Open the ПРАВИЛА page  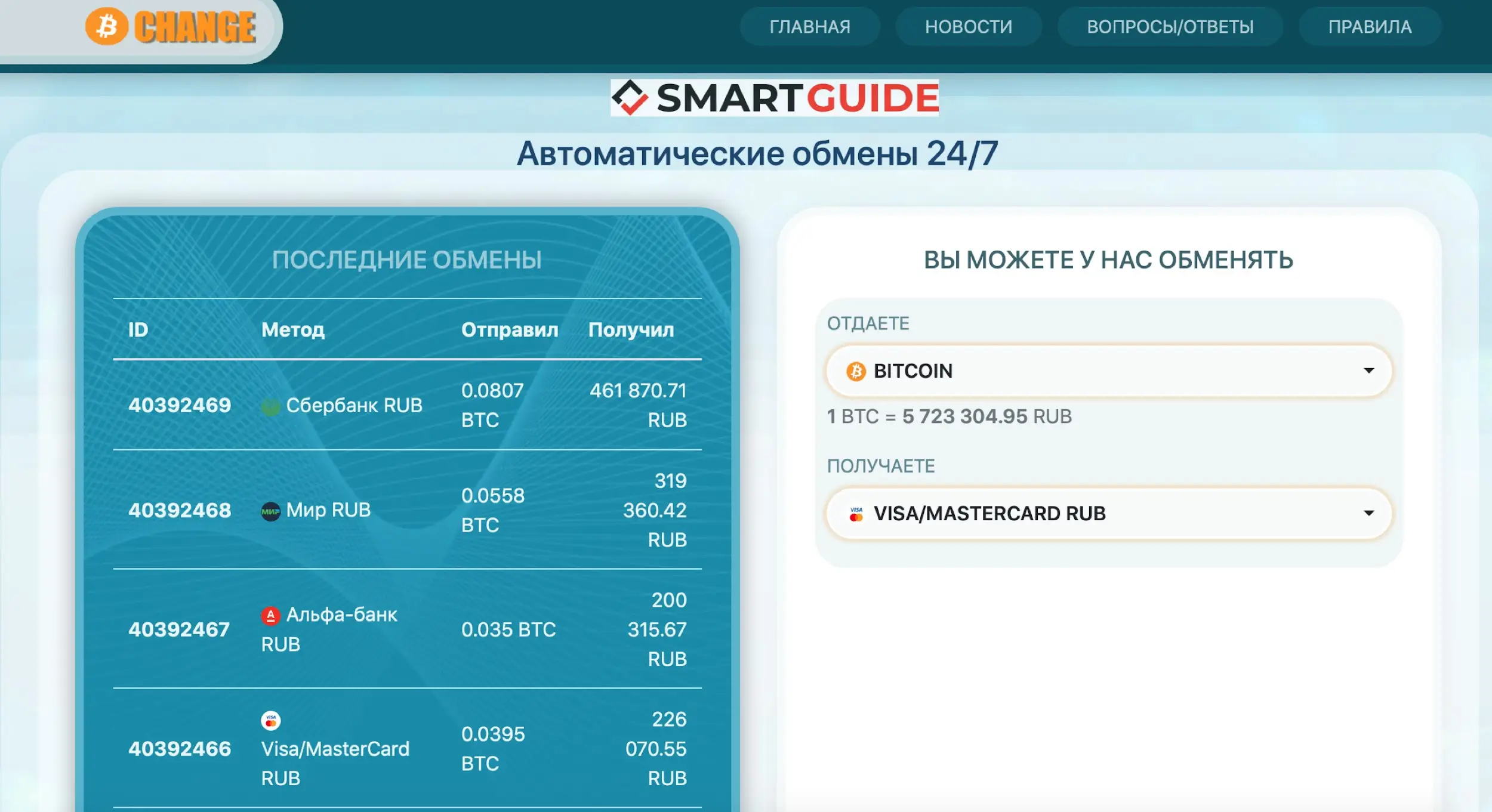pyautogui.click(x=1370, y=27)
